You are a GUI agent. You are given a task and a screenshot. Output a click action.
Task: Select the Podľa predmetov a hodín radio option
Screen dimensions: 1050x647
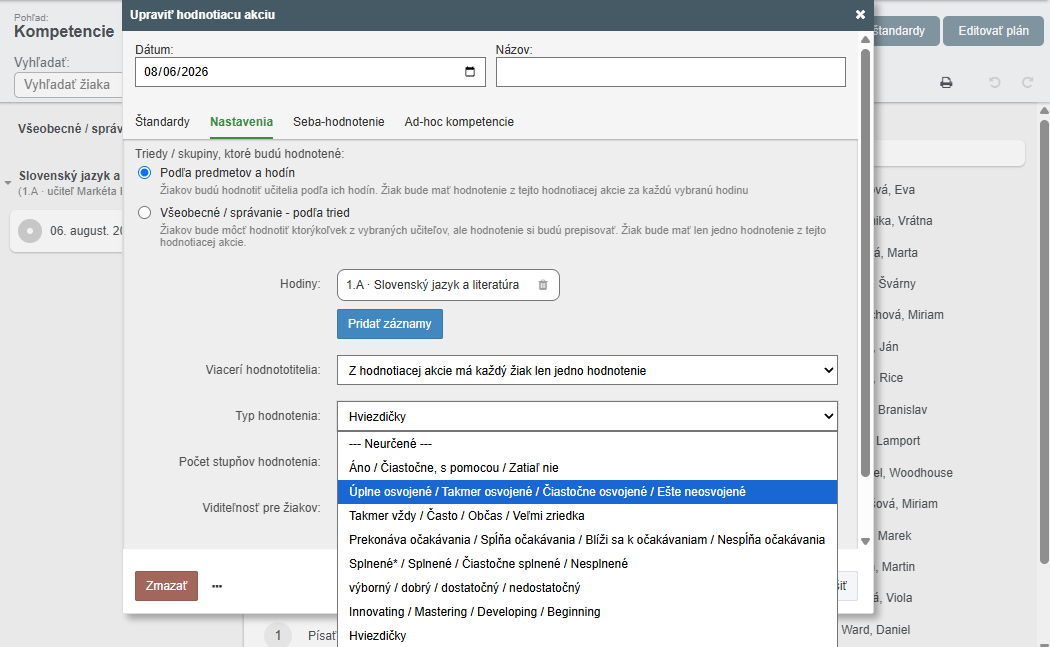[x=144, y=173]
